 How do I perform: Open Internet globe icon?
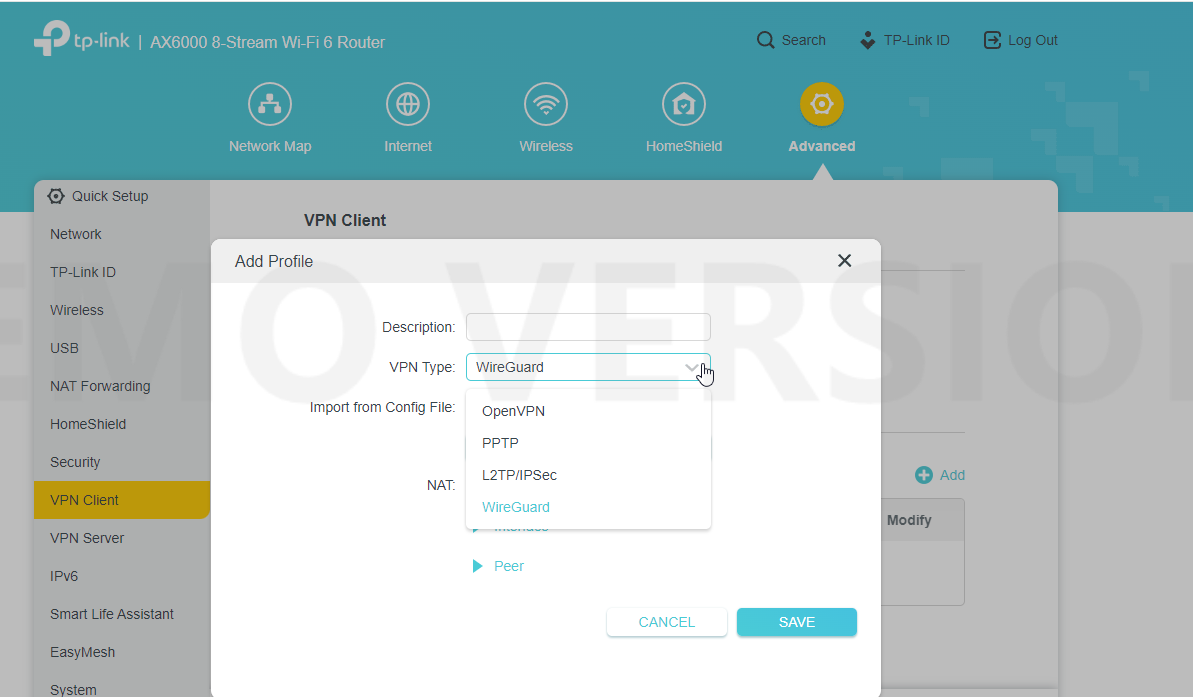click(408, 104)
